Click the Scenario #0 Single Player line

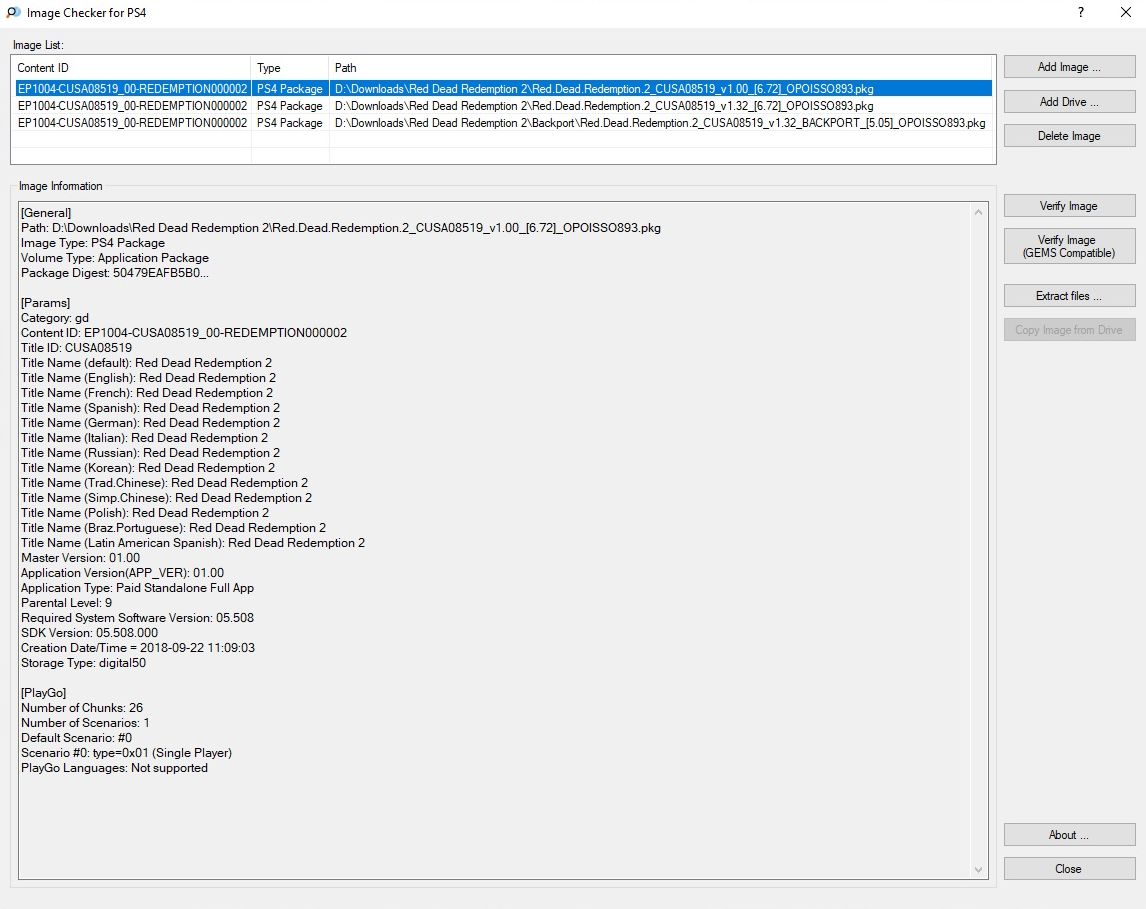click(126, 753)
